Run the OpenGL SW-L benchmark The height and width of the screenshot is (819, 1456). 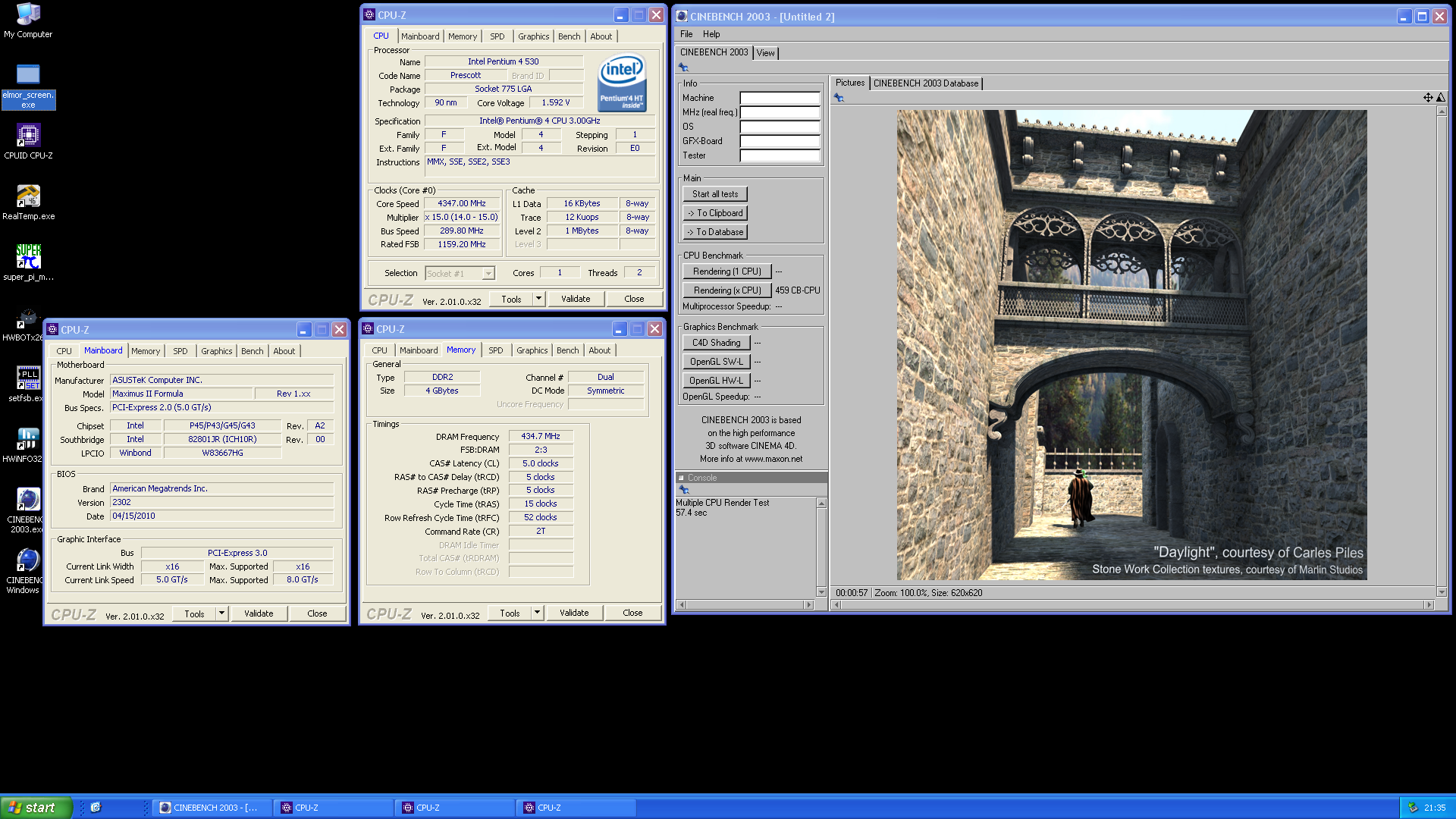[717, 362]
